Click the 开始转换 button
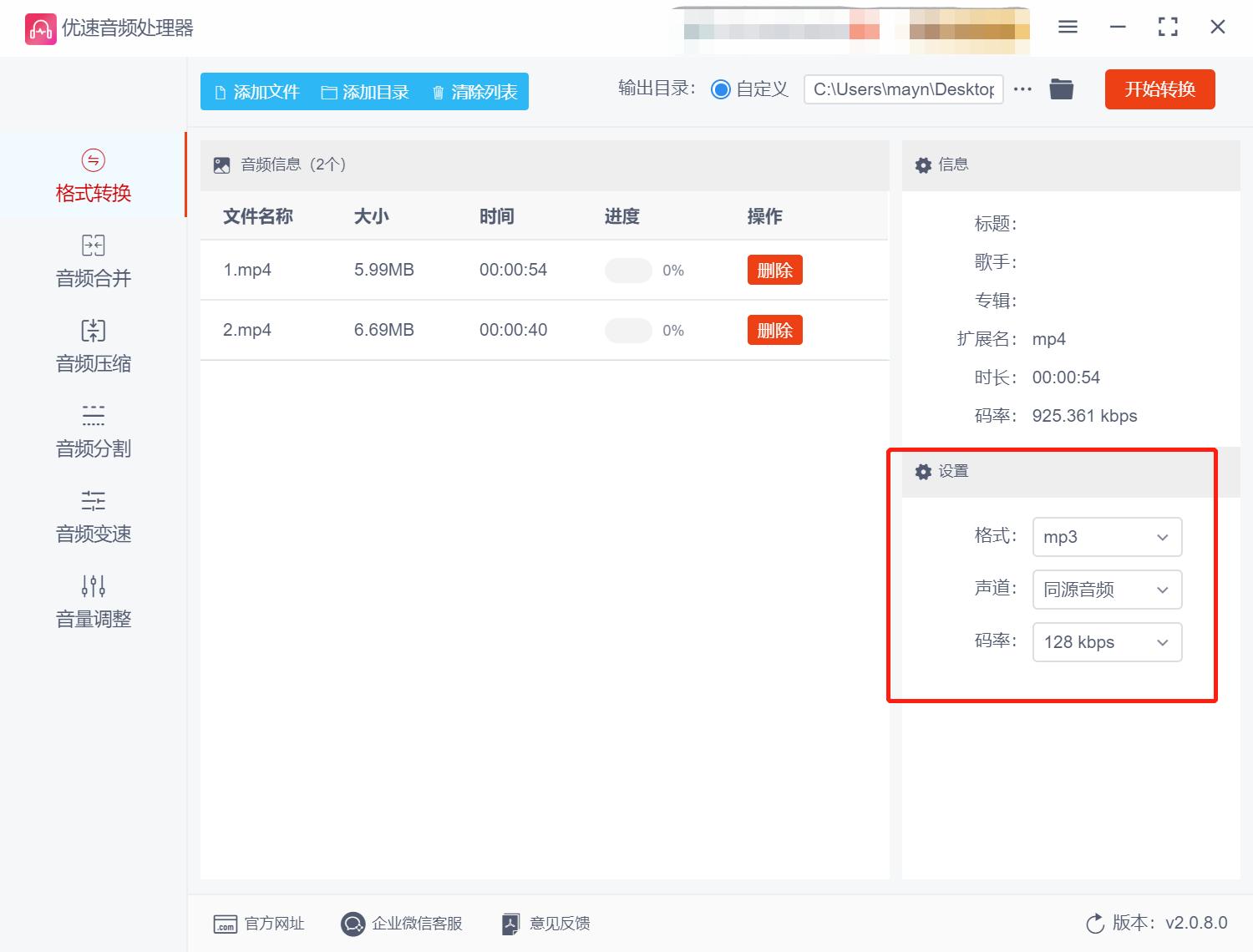This screenshot has width=1253, height=952. [1159, 89]
